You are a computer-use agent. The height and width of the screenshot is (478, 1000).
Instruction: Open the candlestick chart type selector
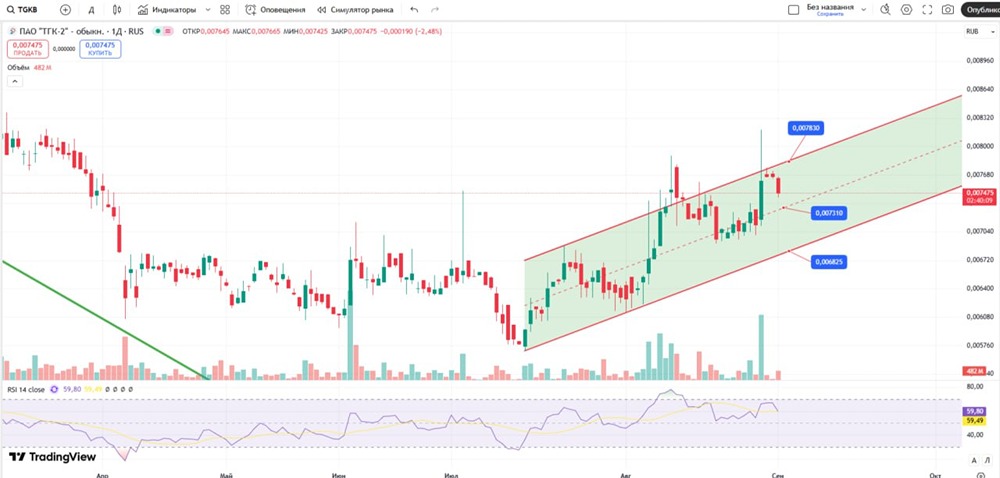[x=117, y=10]
